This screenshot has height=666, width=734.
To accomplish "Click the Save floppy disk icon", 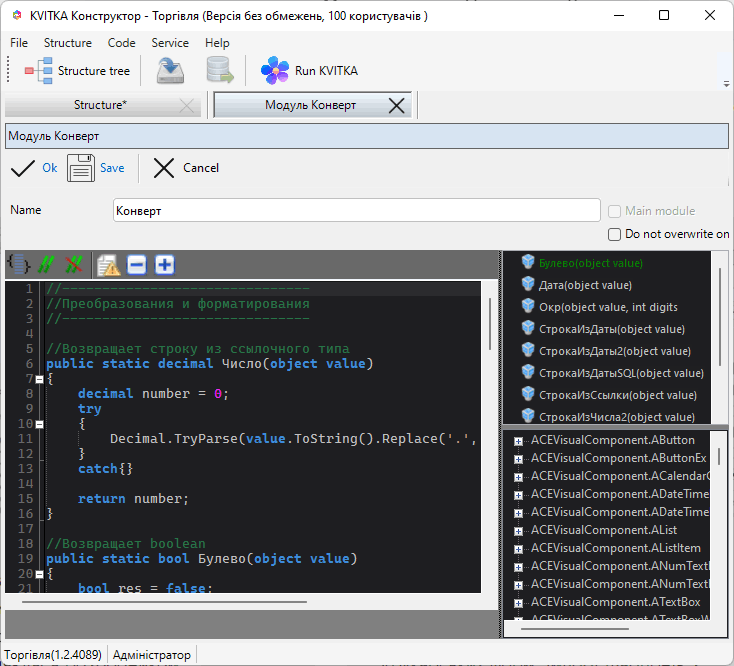I will 81,168.
